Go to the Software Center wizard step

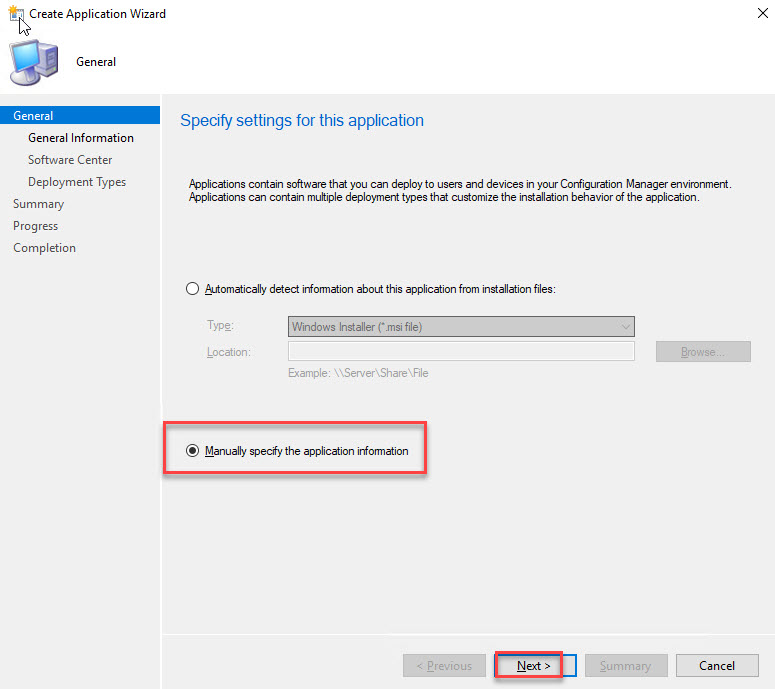click(70, 160)
